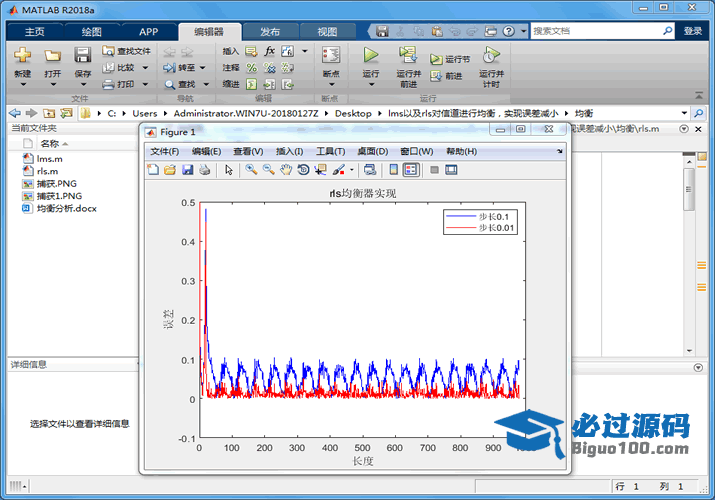715x500 pixels.
Task: Click the green 运行 run button
Action: click(x=371, y=55)
